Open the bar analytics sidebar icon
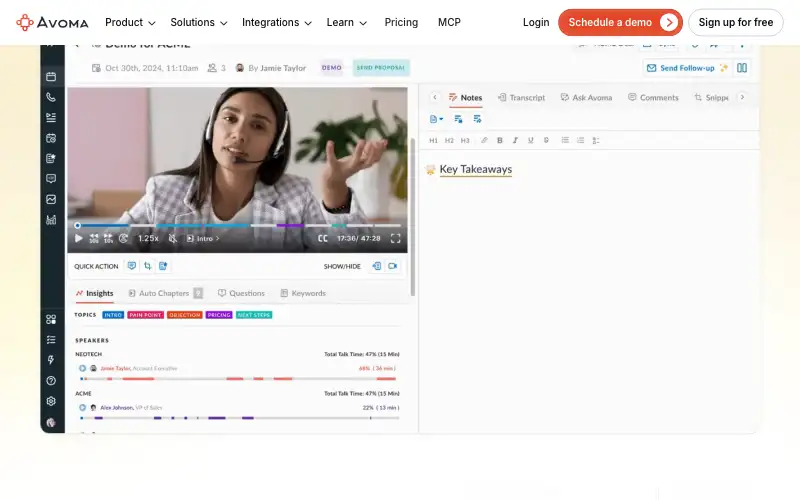The height and width of the screenshot is (500, 800). pyautogui.click(x=51, y=220)
